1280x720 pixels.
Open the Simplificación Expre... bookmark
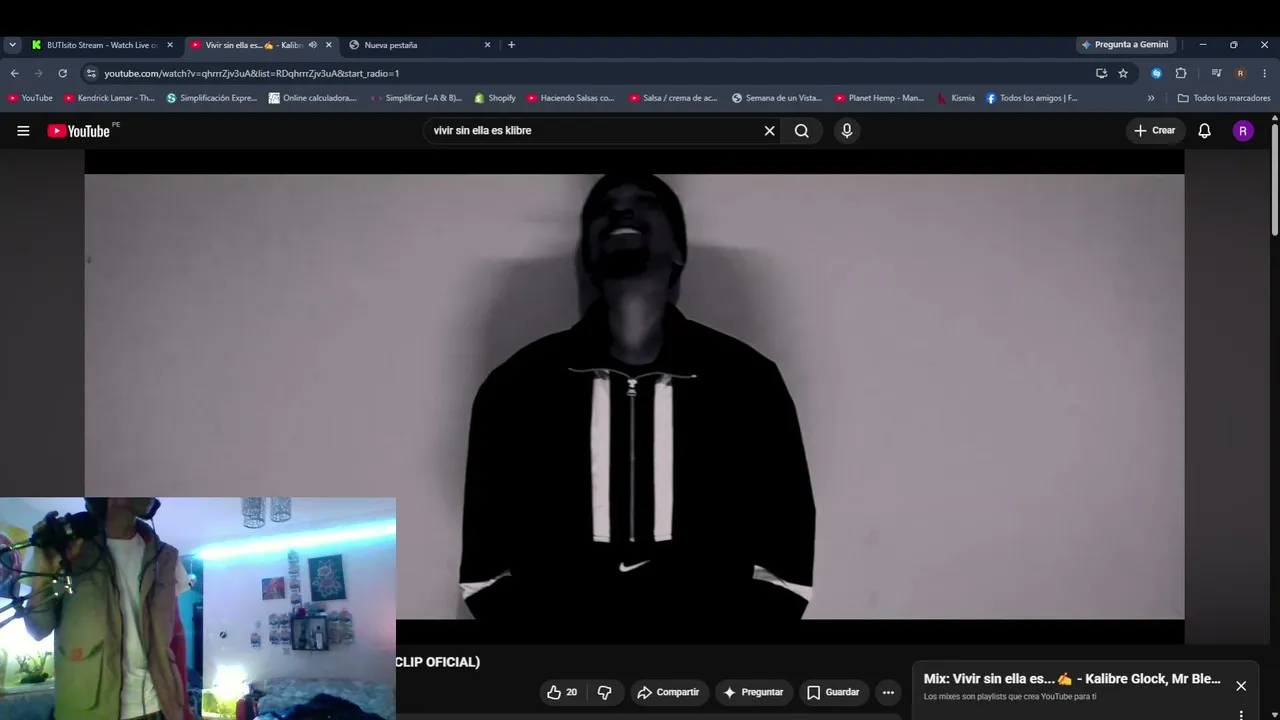211,98
